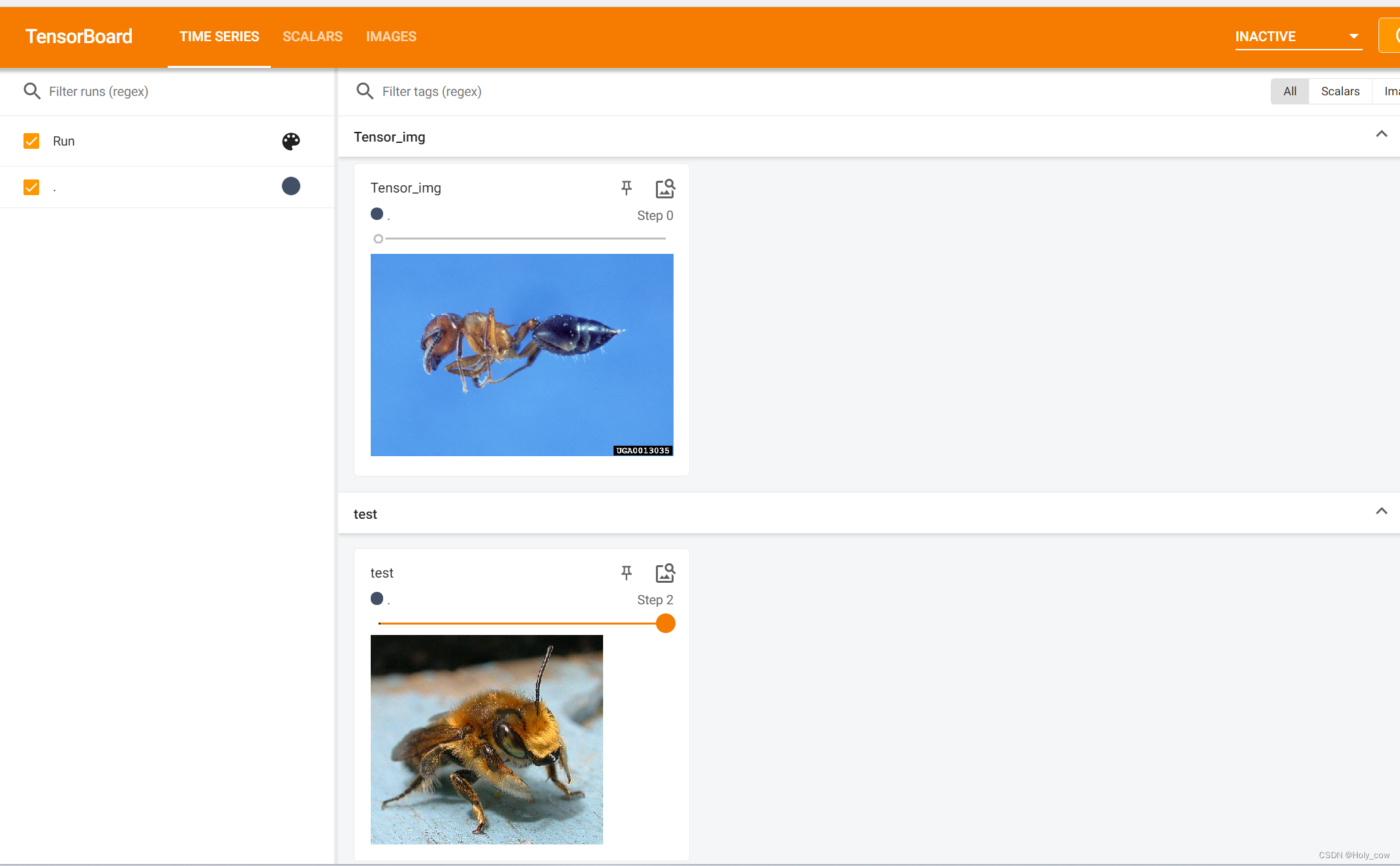Toggle actual image size for Tensor_img

[x=664, y=188]
